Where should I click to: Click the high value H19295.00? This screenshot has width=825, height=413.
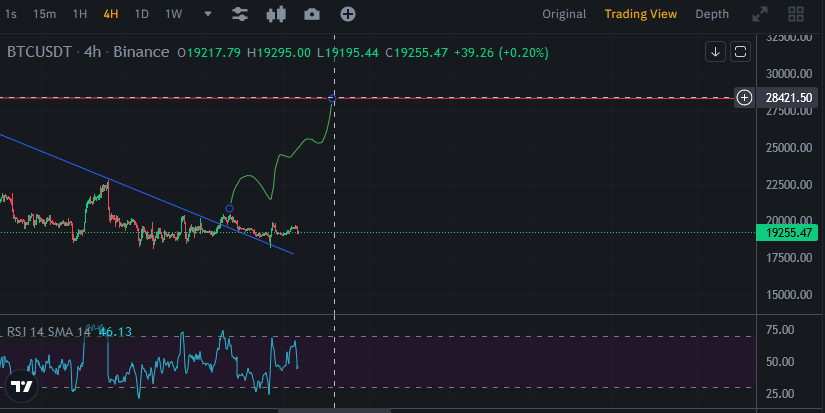point(279,53)
